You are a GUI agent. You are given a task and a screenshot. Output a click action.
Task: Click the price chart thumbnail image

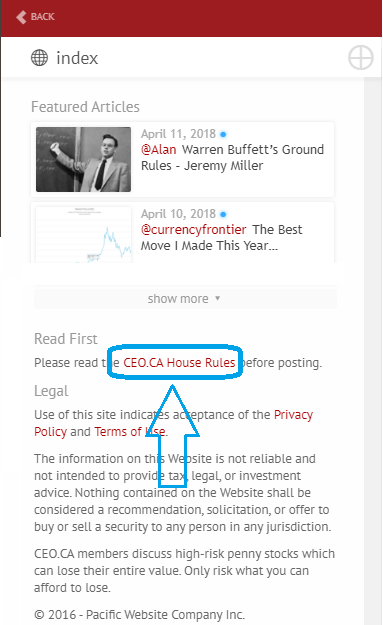pyautogui.click(x=83, y=235)
